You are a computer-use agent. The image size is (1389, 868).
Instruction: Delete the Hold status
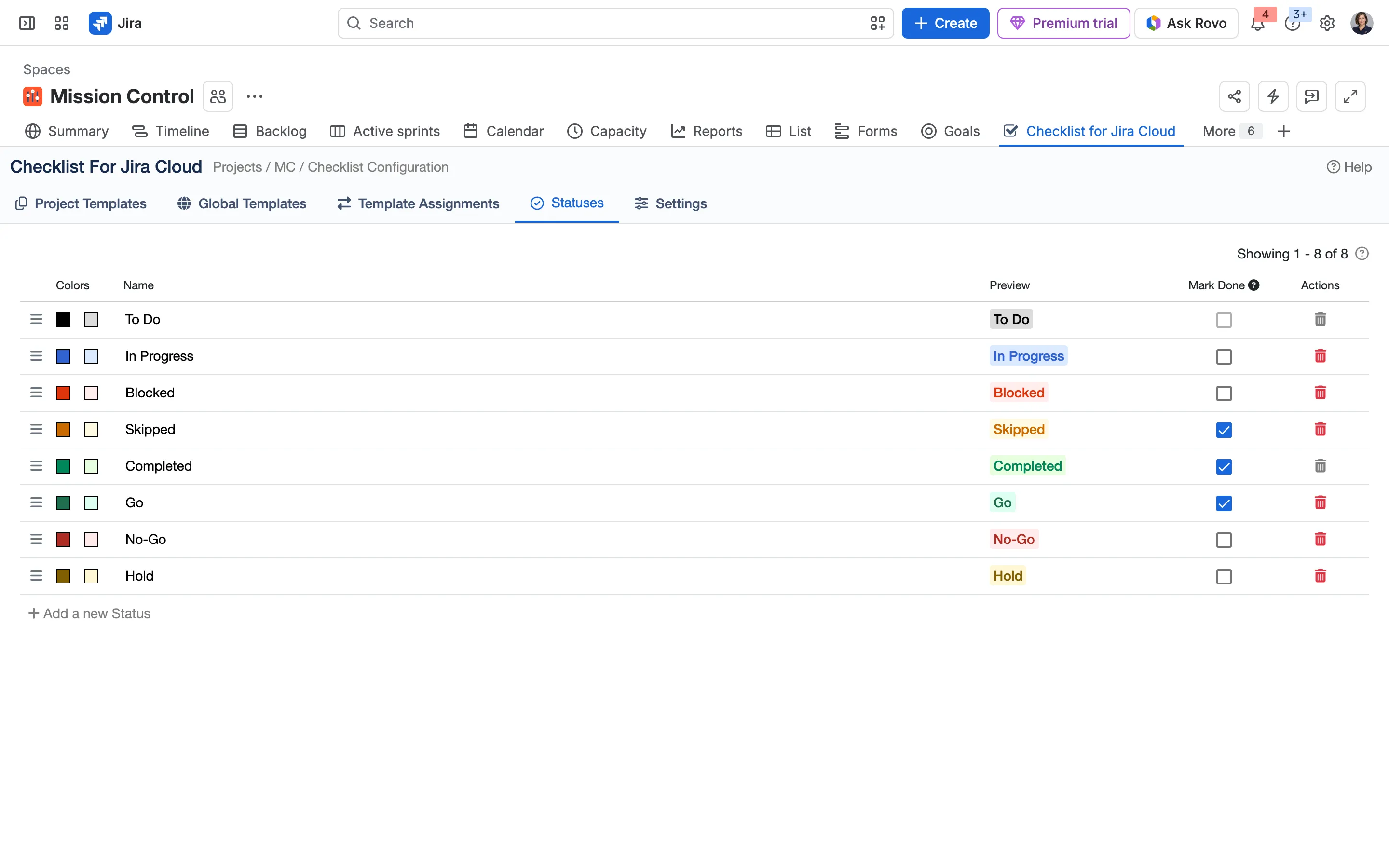click(1320, 576)
